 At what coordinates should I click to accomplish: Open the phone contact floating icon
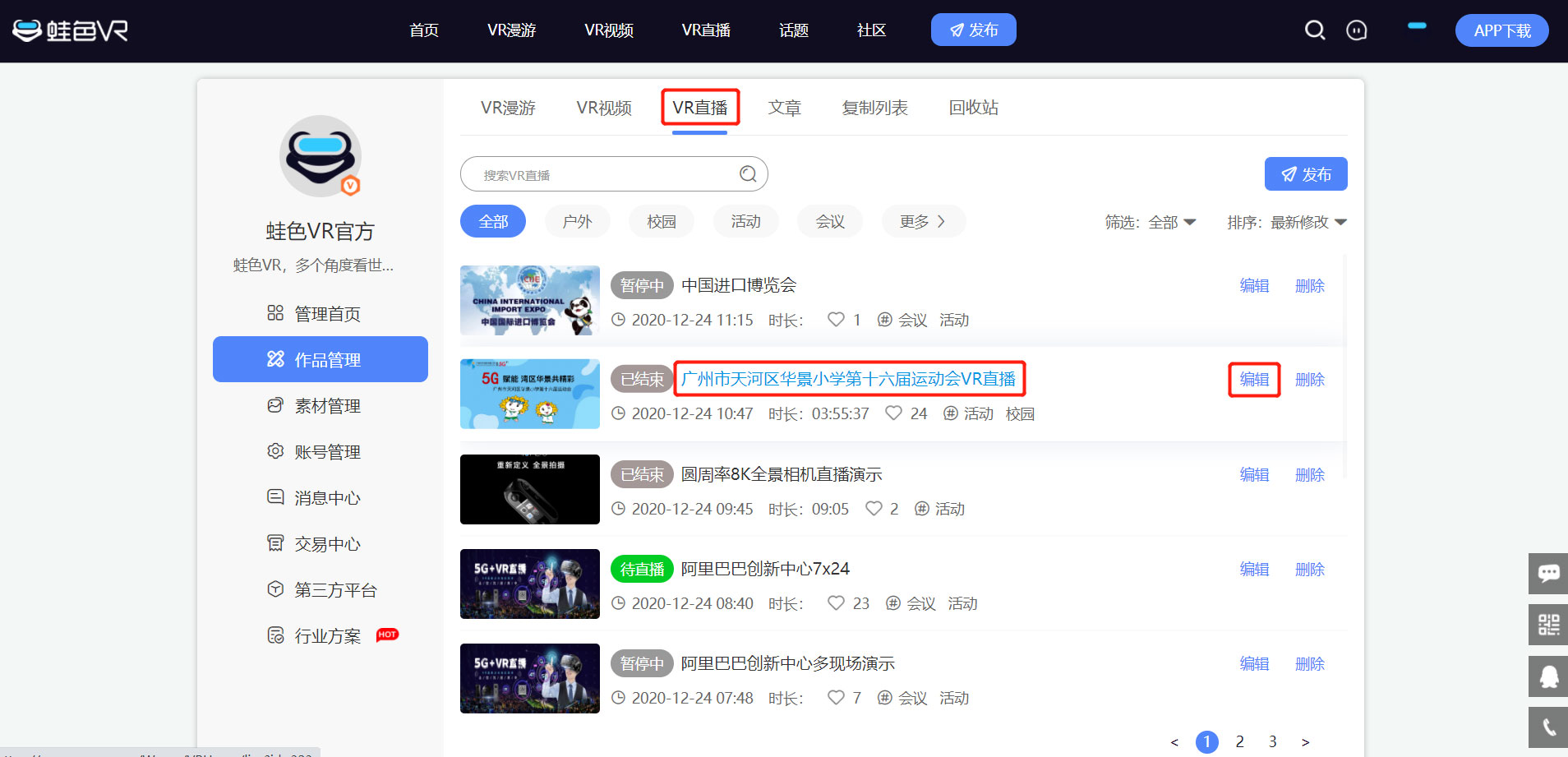(x=1548, y=727)
